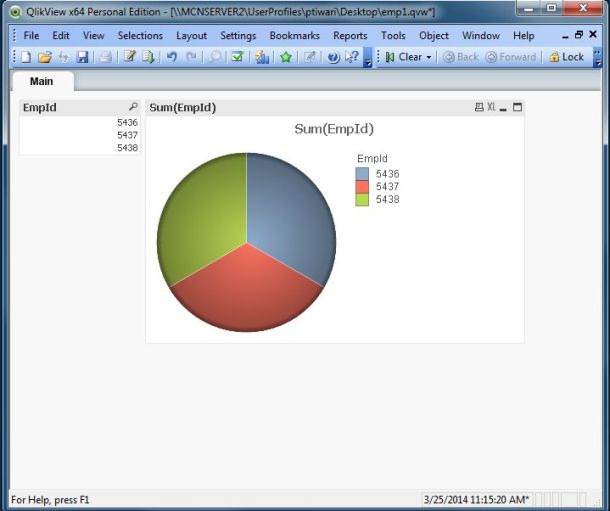This screenshot has height=511, width=610.
Task: Open the View menu
Action: (x=93, y=36)
